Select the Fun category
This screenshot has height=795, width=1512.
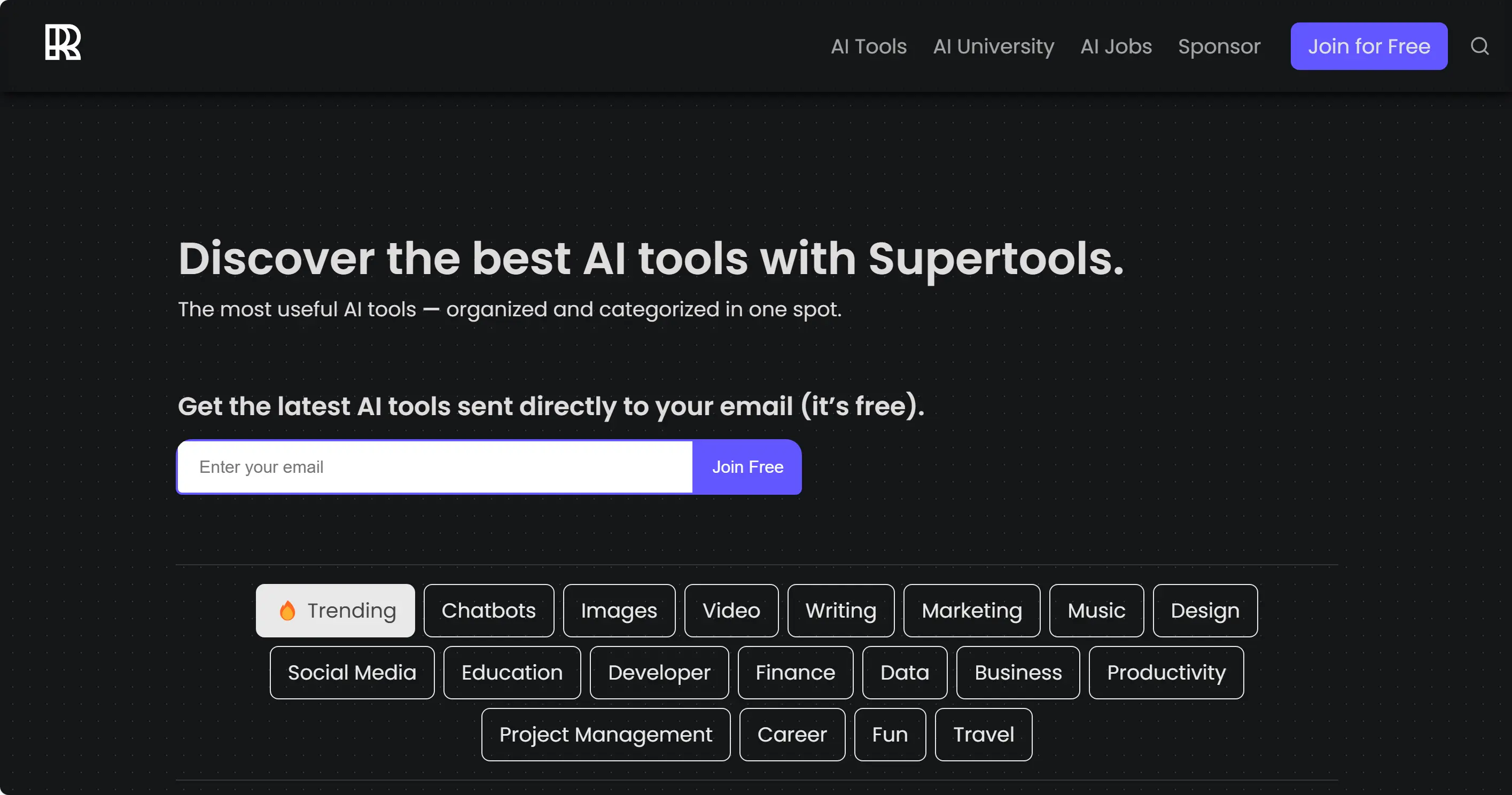tap(890, 735)
